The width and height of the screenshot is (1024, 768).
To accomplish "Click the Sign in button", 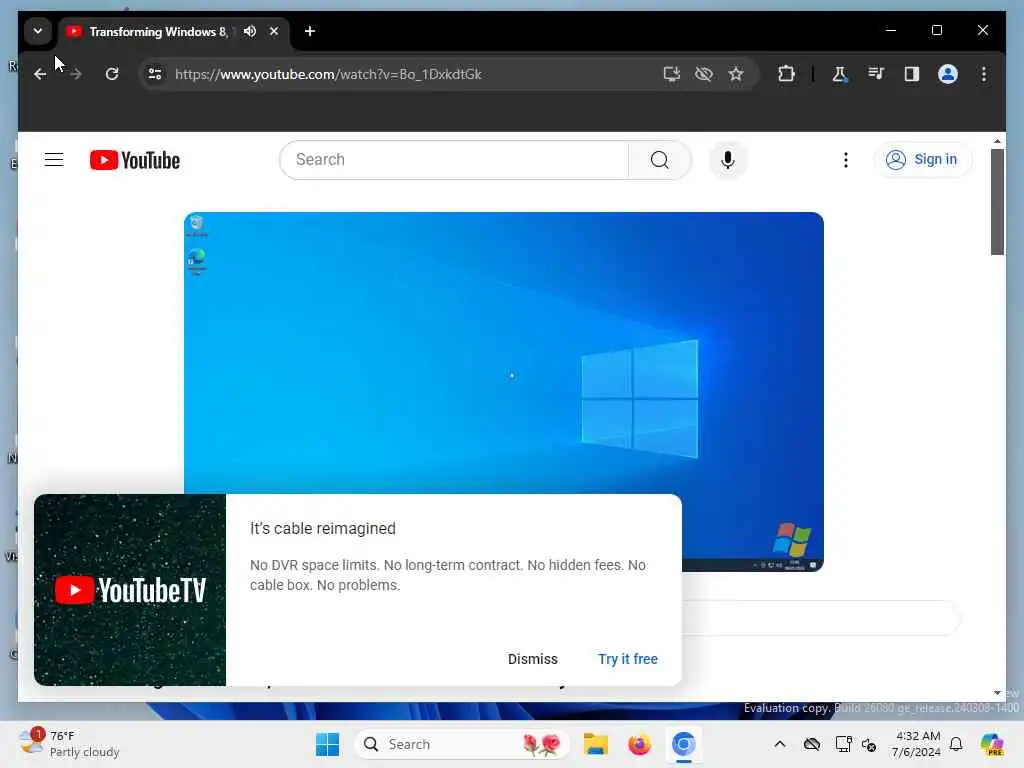I will point(922,159).
